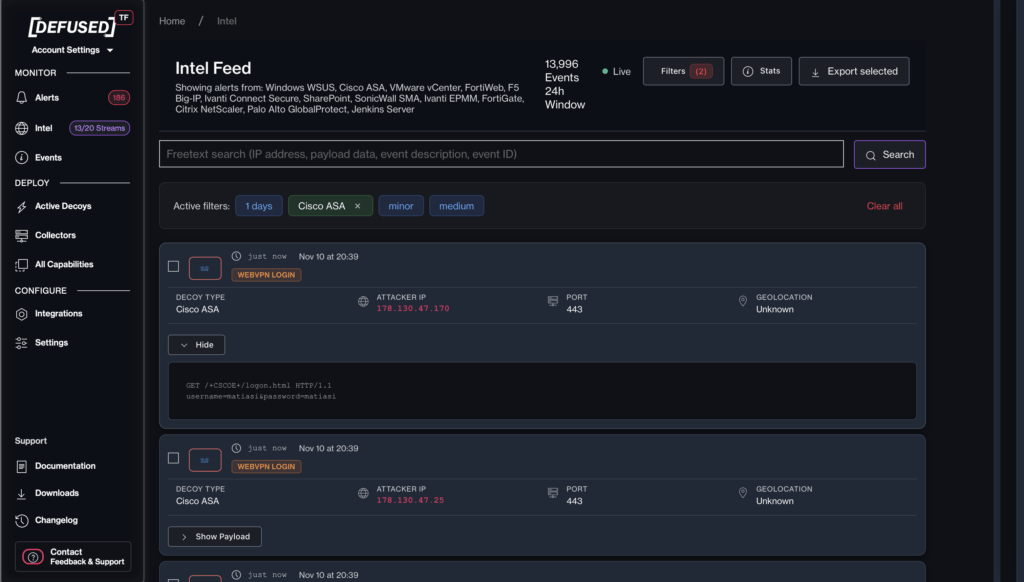Open the Account Settings dropdown
1024x582 pixels.
click(72, 50)
